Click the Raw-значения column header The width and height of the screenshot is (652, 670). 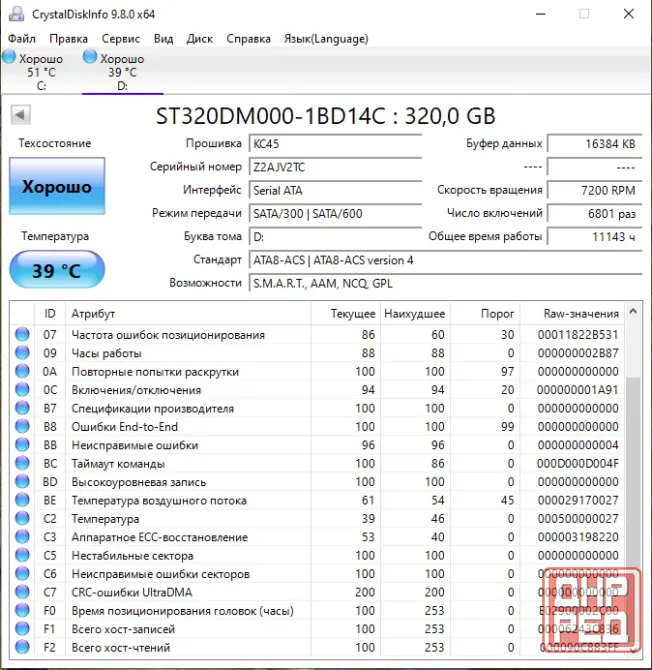point(572,313)
